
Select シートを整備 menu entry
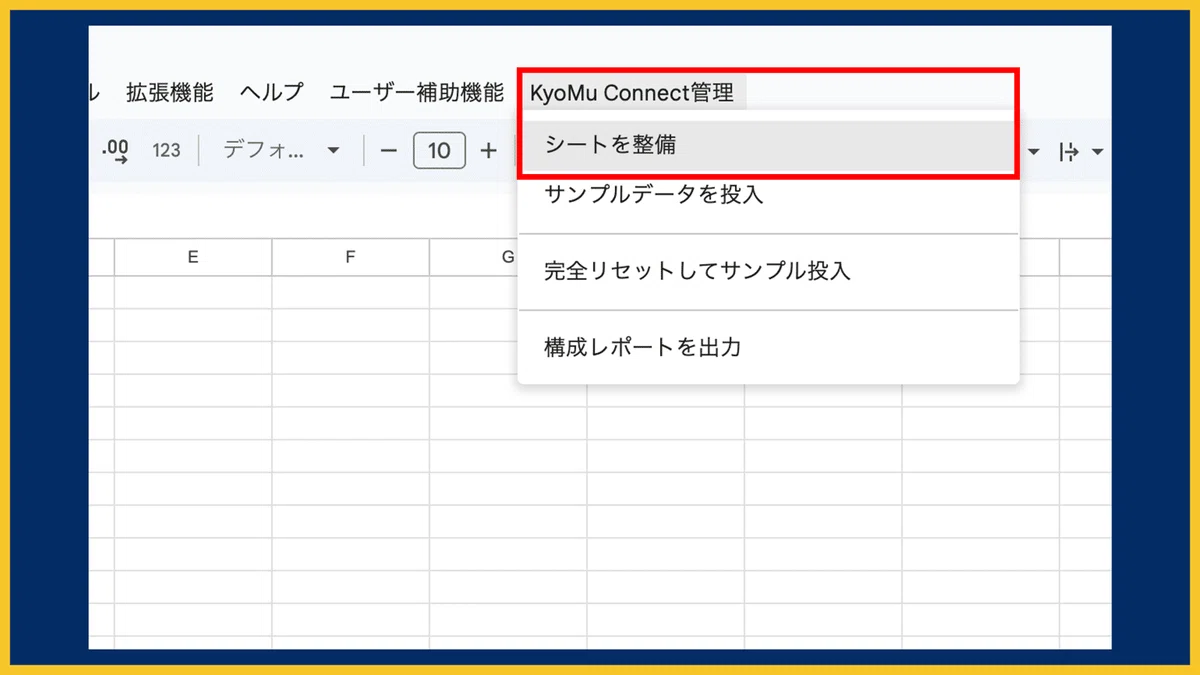tap(768, 145)
